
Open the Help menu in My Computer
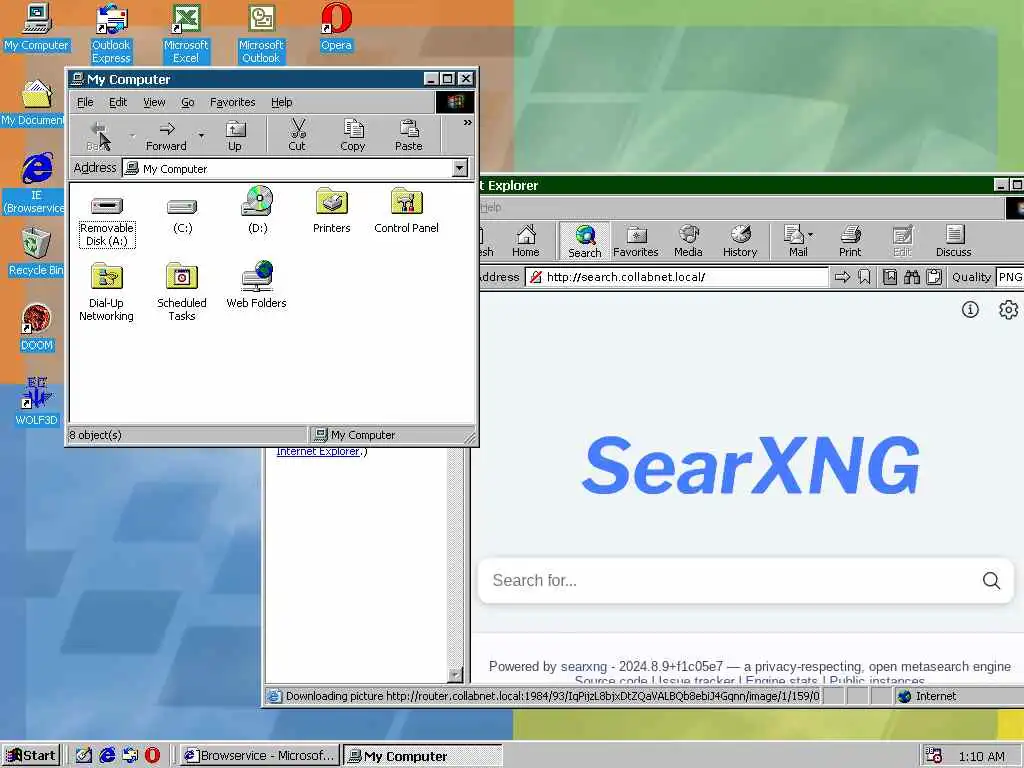[281, 102]
